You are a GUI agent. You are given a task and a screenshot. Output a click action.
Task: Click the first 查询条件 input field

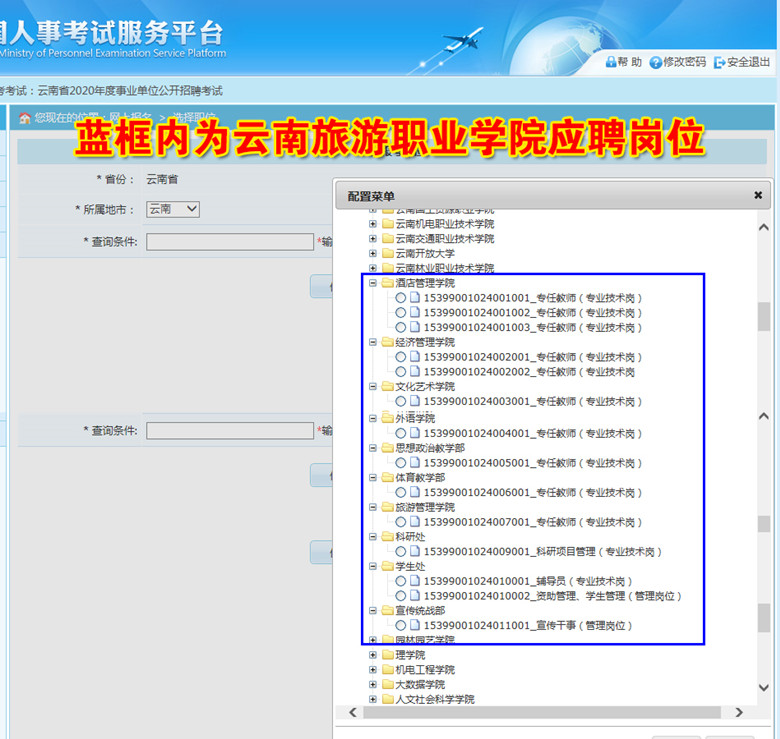pyautogui.click(x=230, y=242)
